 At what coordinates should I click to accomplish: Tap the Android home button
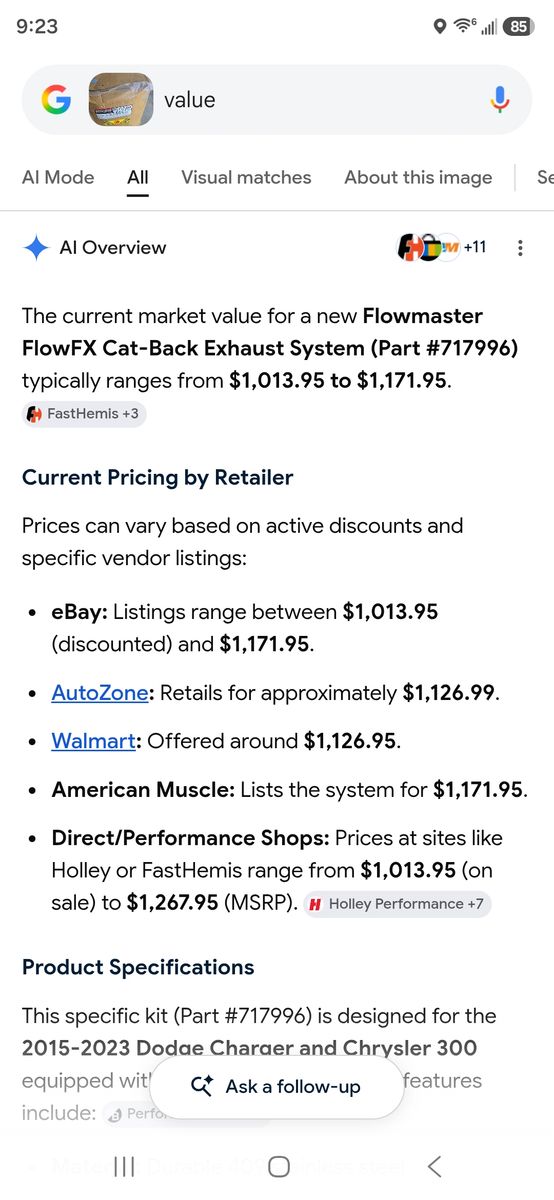coord(279,1166)
